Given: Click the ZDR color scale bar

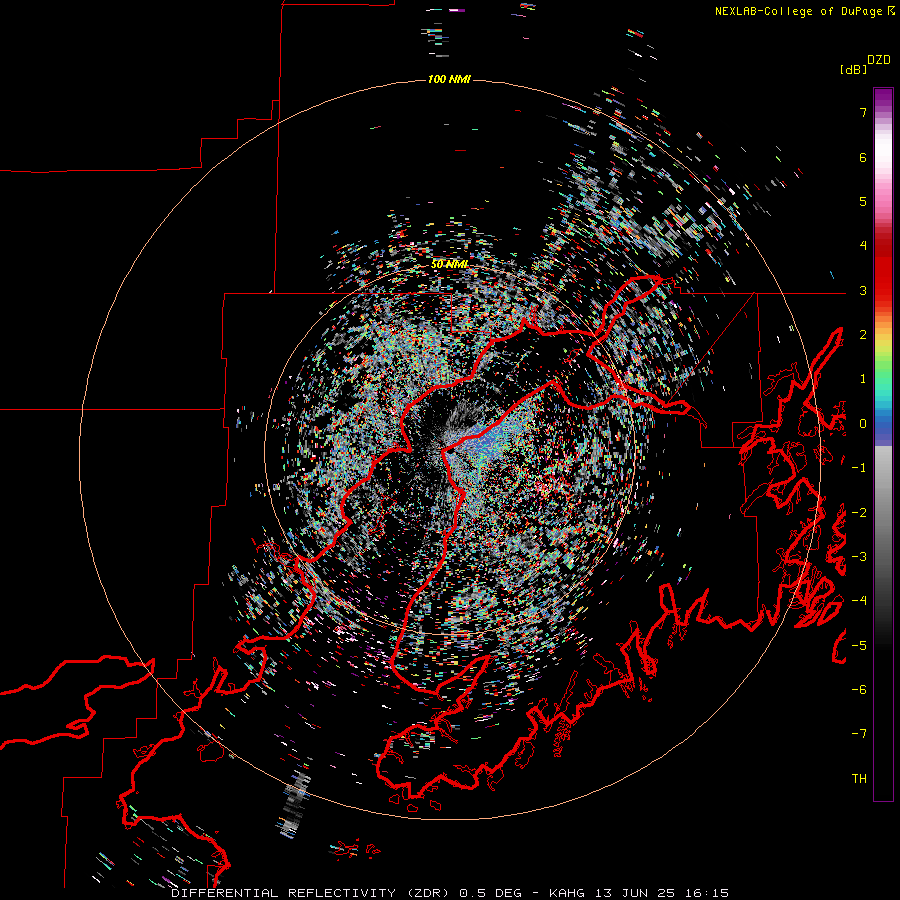Looking at the screenshot, I should tap(883, 444).
